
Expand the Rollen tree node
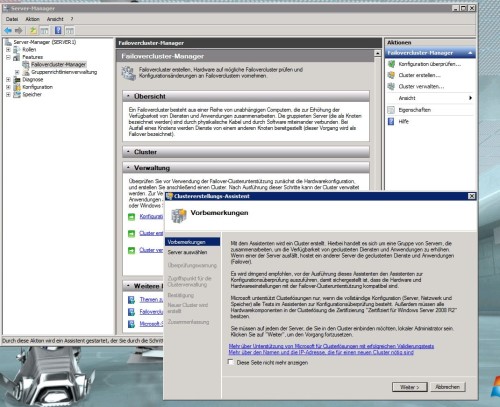coord(8,50)
